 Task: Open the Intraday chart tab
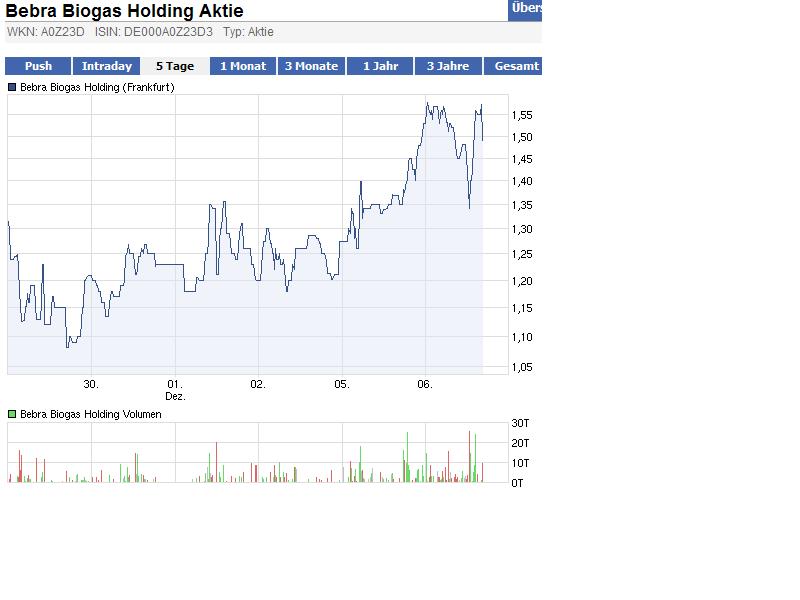tap(107, 66)
